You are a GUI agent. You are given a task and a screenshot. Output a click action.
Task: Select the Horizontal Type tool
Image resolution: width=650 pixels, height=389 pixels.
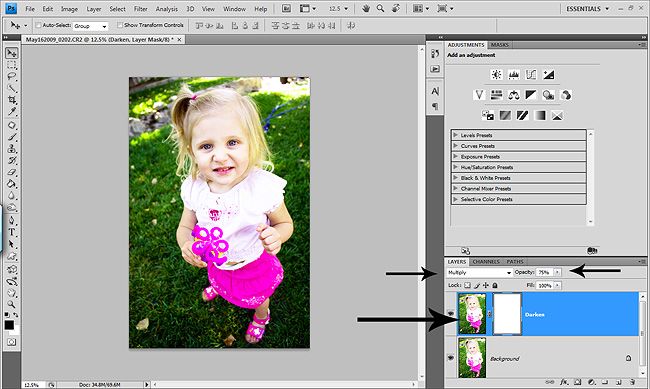(x=12, y=232)
